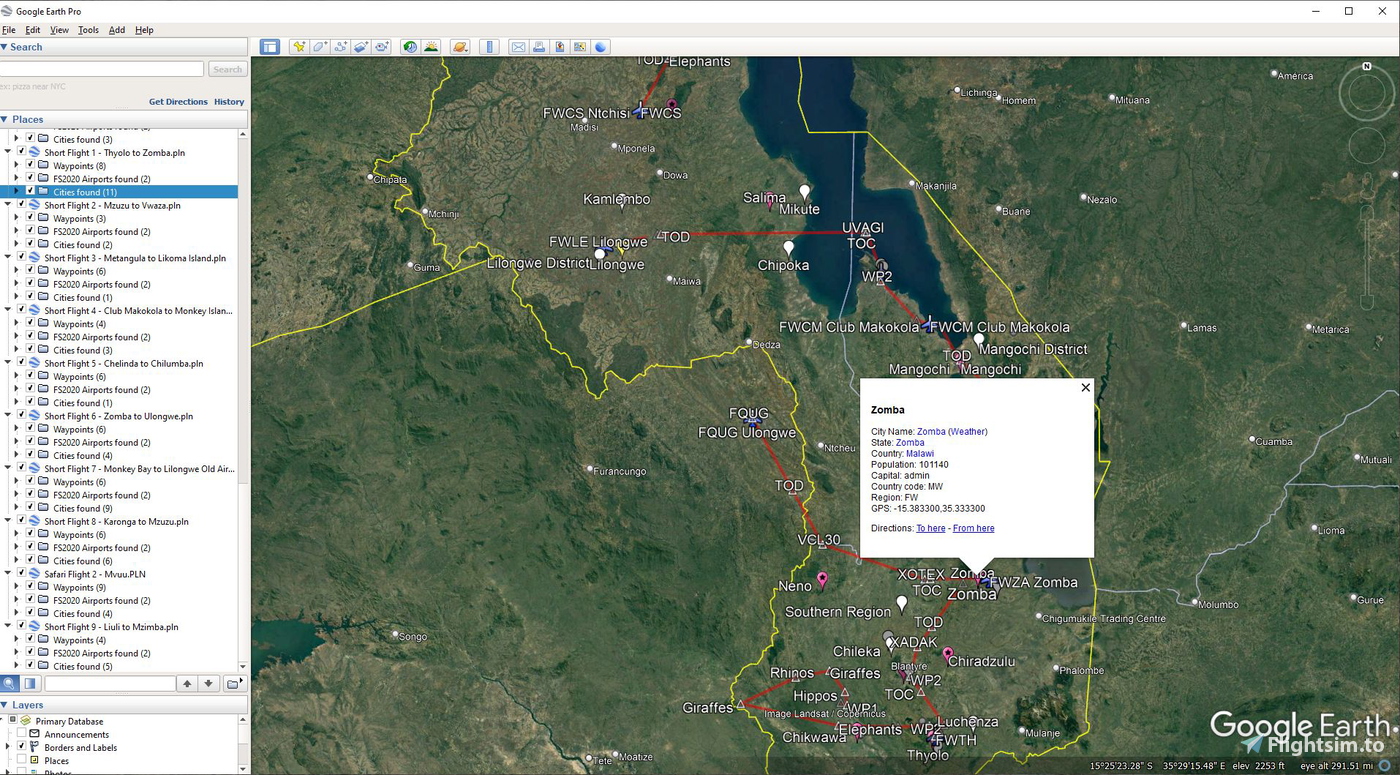
Task: Expand the selected Cities found (11) folder
Action: (x=16, y=191)
